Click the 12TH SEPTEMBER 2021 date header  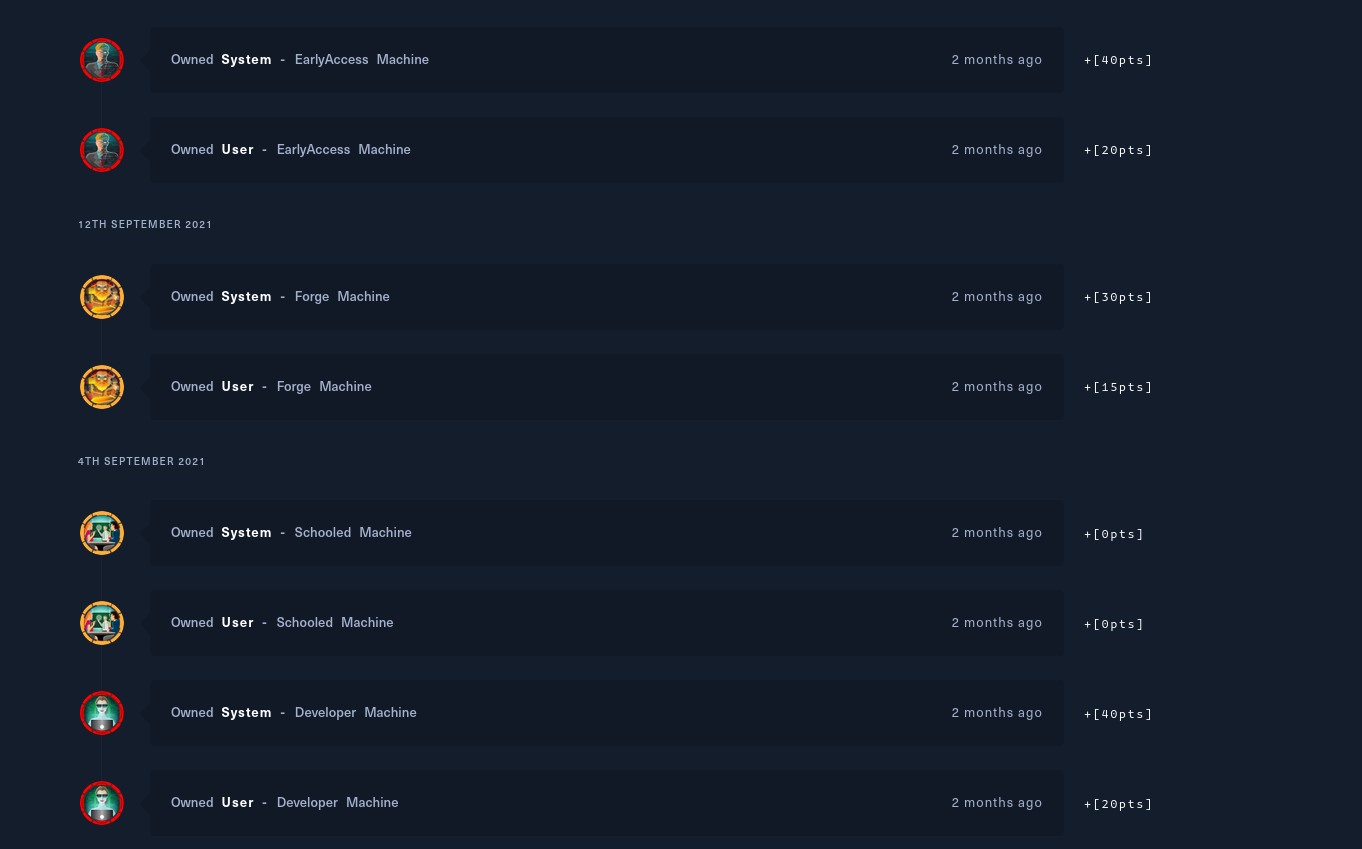(145, 225)
